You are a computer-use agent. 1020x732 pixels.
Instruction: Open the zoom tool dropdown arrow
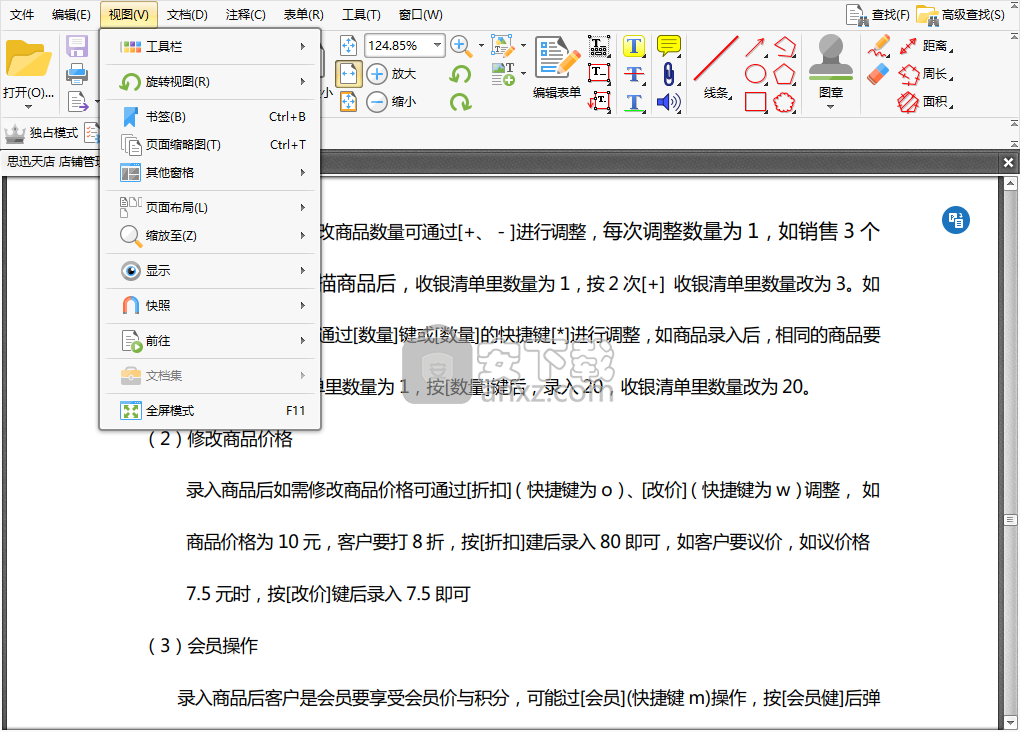point(481,46)
